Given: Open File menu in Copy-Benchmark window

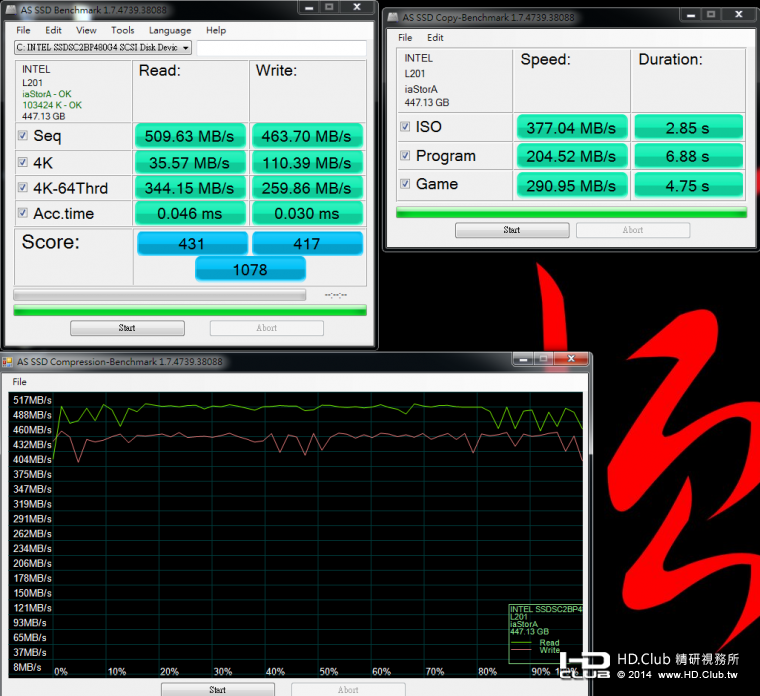Looking at the screenshot, I should (405, 37).
